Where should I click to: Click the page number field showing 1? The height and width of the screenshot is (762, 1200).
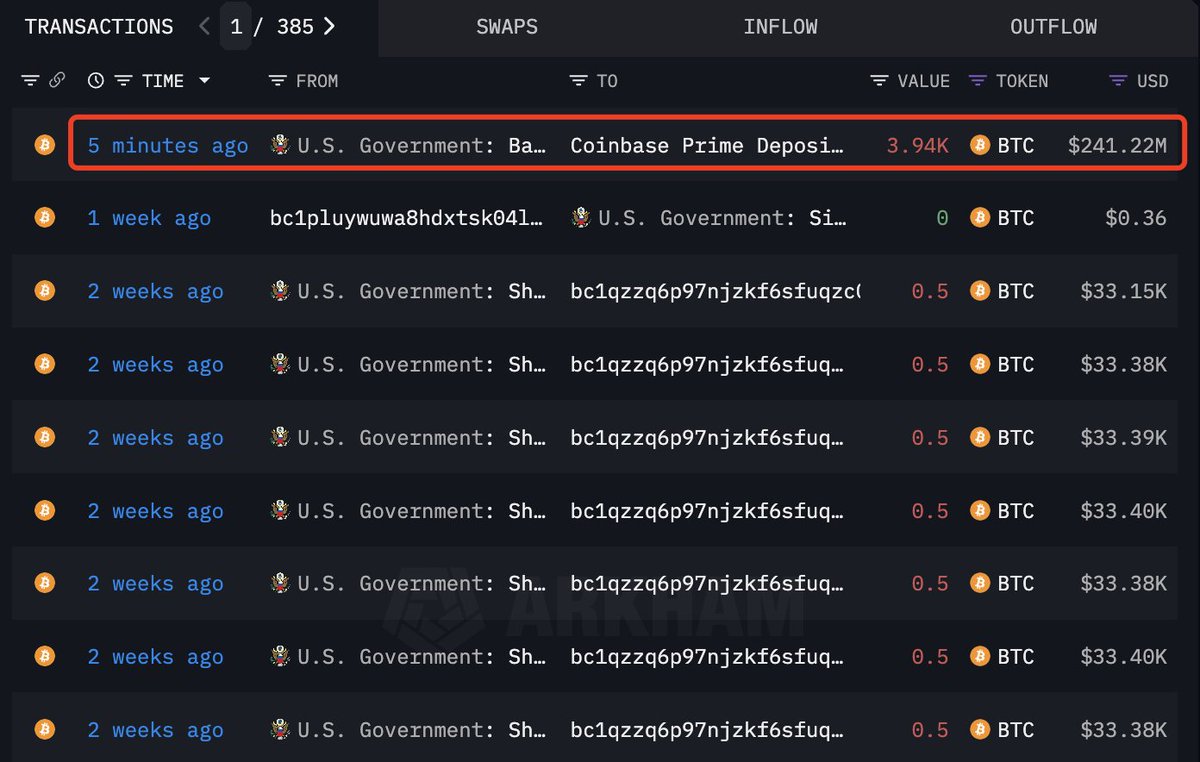pyautogui.click(x=236, y=27)
